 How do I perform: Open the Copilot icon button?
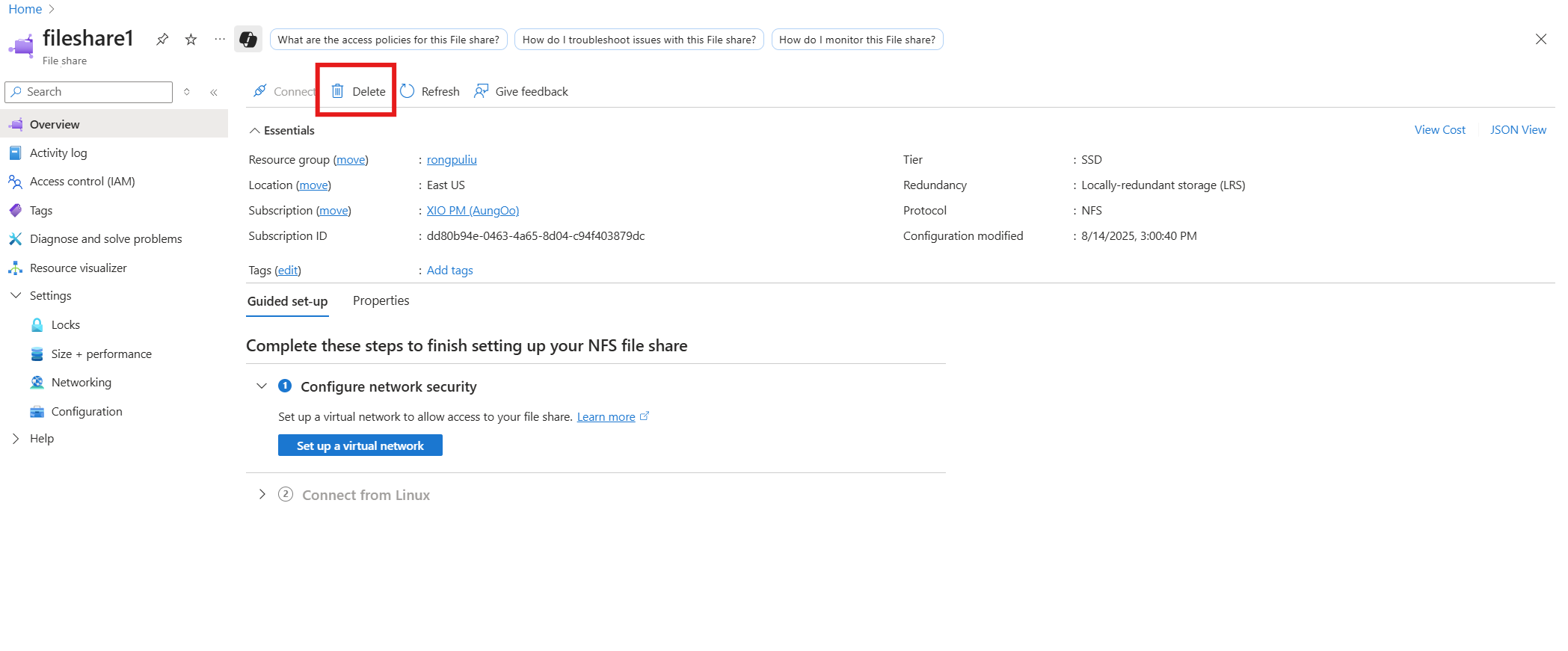tap(248, 40)
